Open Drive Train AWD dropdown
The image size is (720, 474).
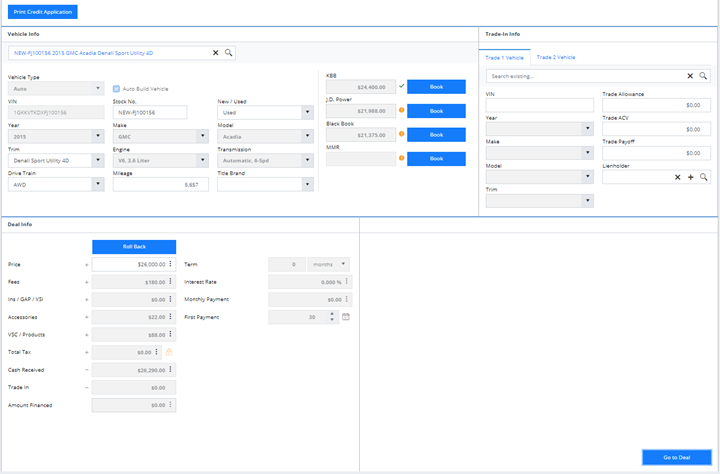(x=97, y=184)
